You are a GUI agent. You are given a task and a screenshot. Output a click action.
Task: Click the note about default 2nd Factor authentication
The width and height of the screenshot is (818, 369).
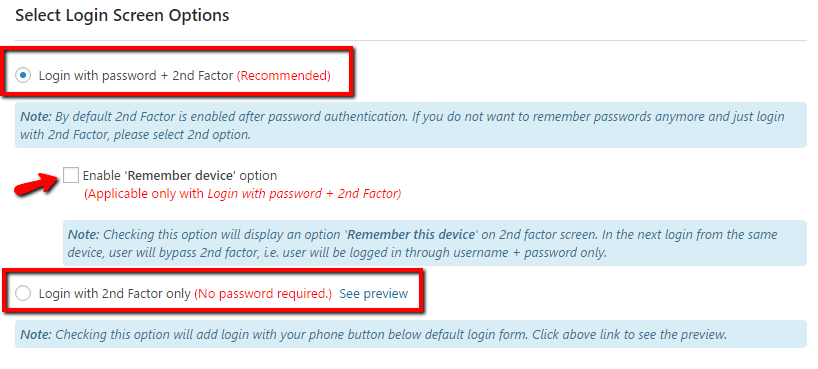point(411,125)
